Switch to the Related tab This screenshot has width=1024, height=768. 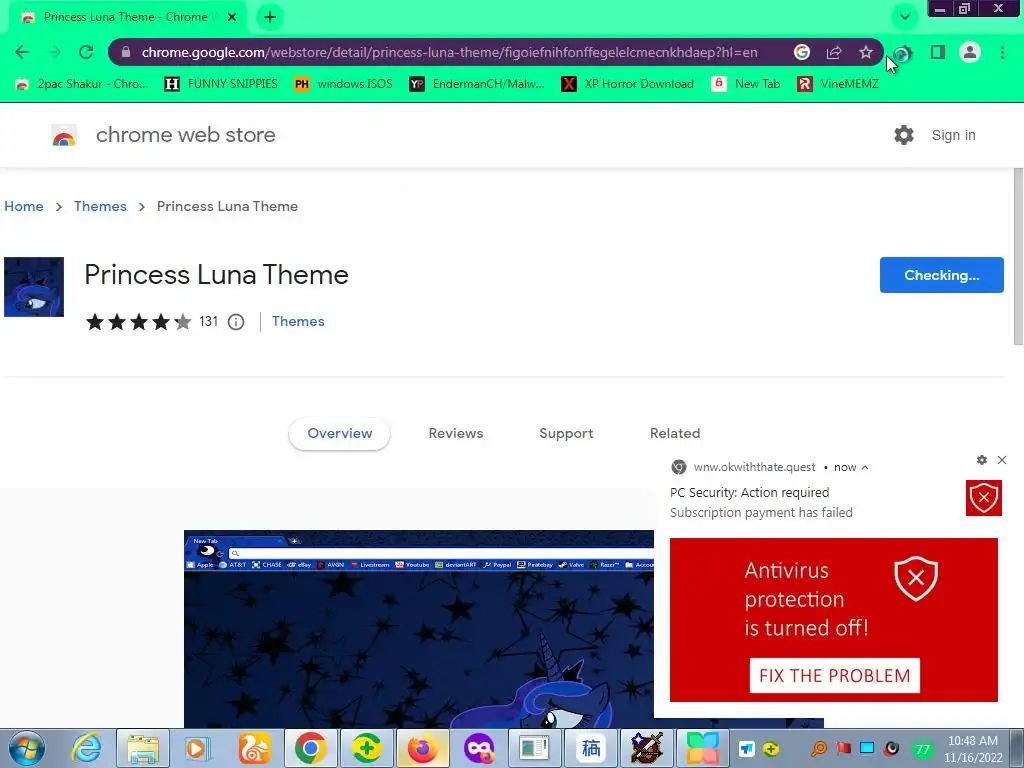tap(675, 434)
